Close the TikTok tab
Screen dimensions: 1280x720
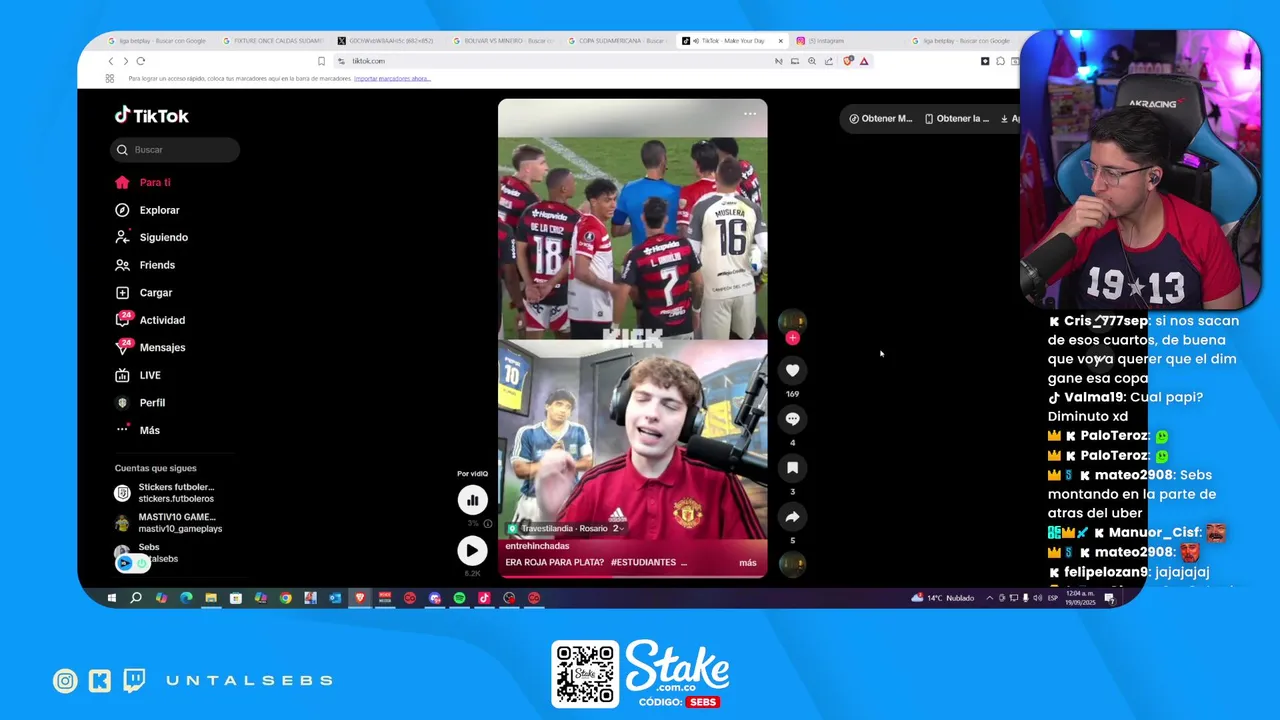click(780, 41)
